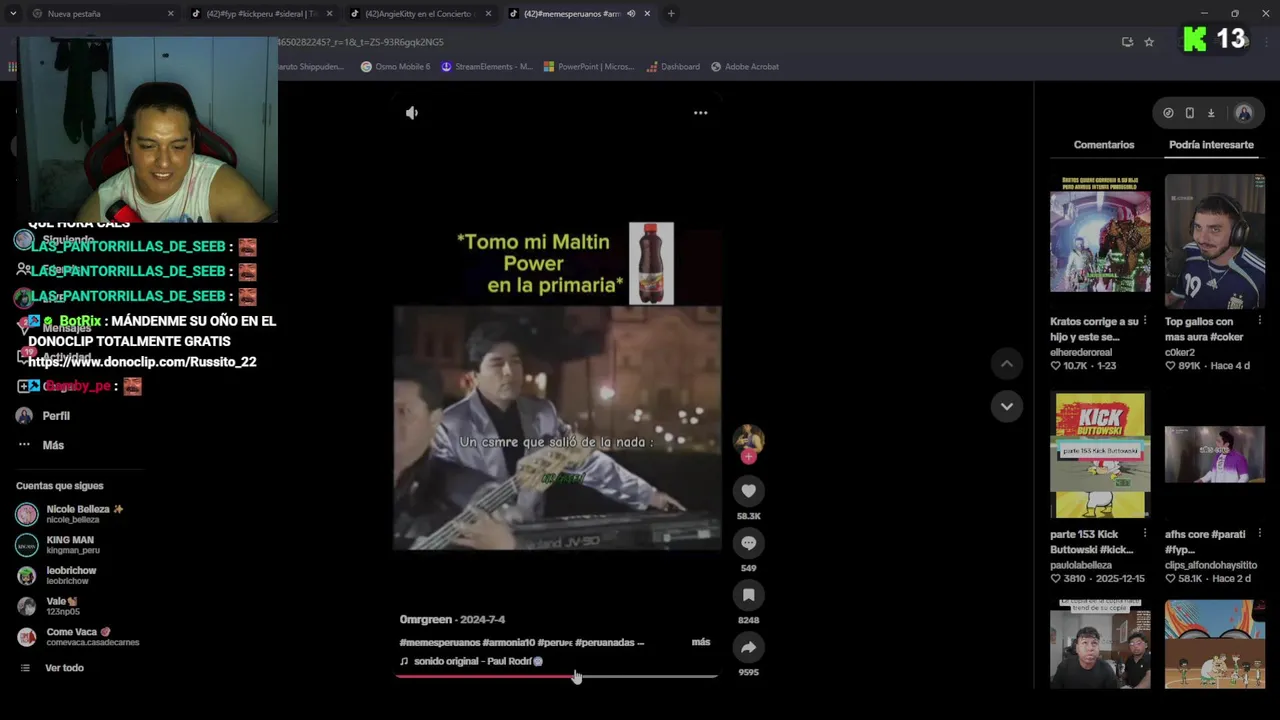Open the Dashboard bookmark
Viewport: 1280px width, 720px height.
click(x=673, y=67)
